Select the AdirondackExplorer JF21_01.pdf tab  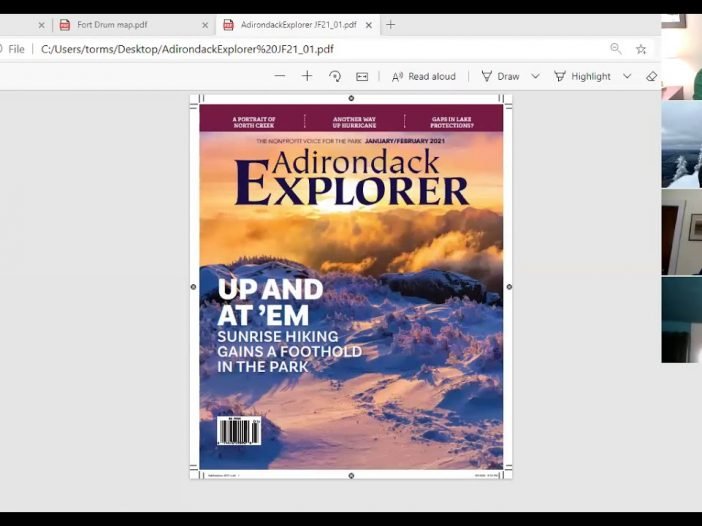(299, 25)
